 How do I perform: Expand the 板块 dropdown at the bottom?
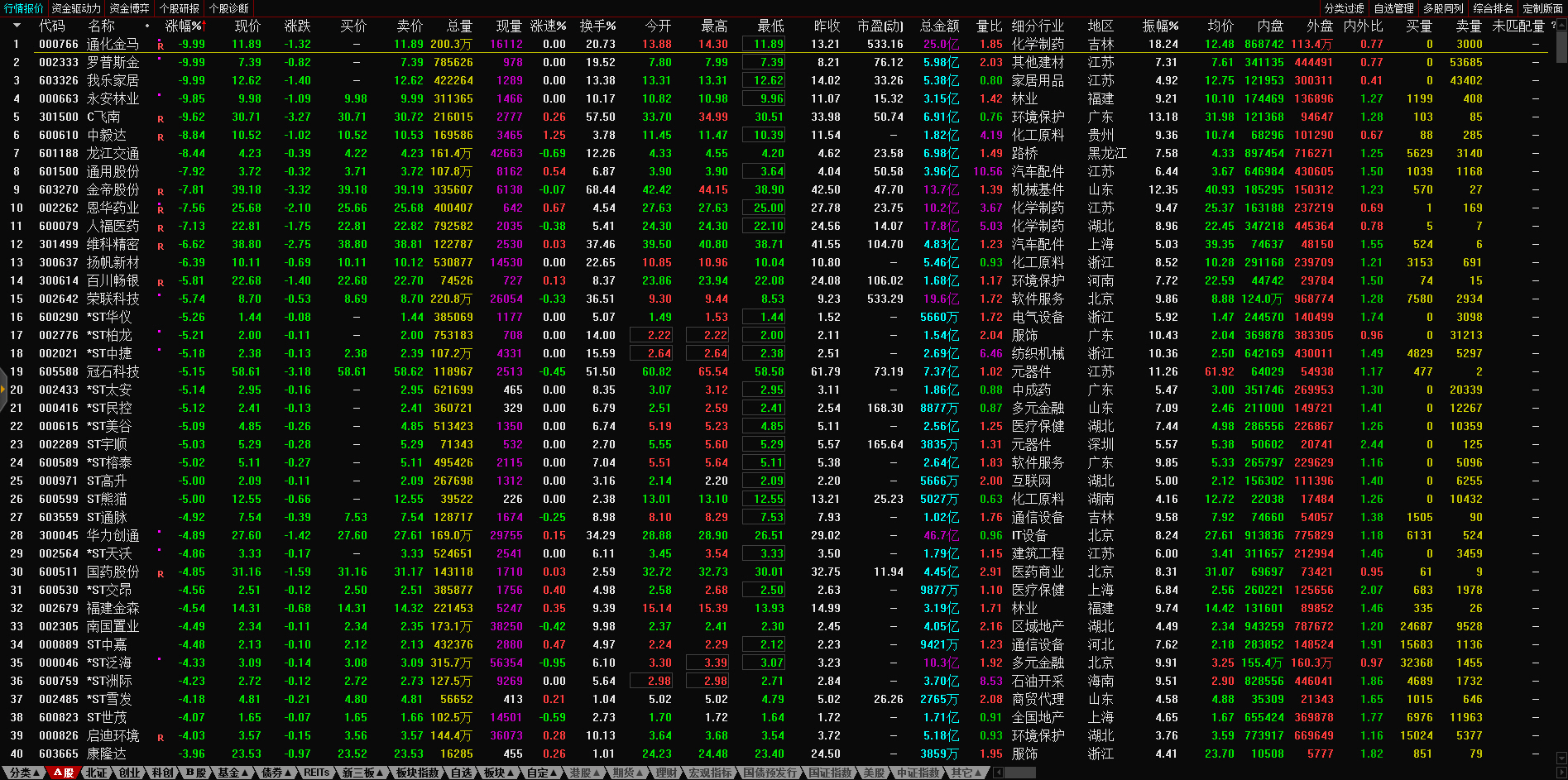498,773
